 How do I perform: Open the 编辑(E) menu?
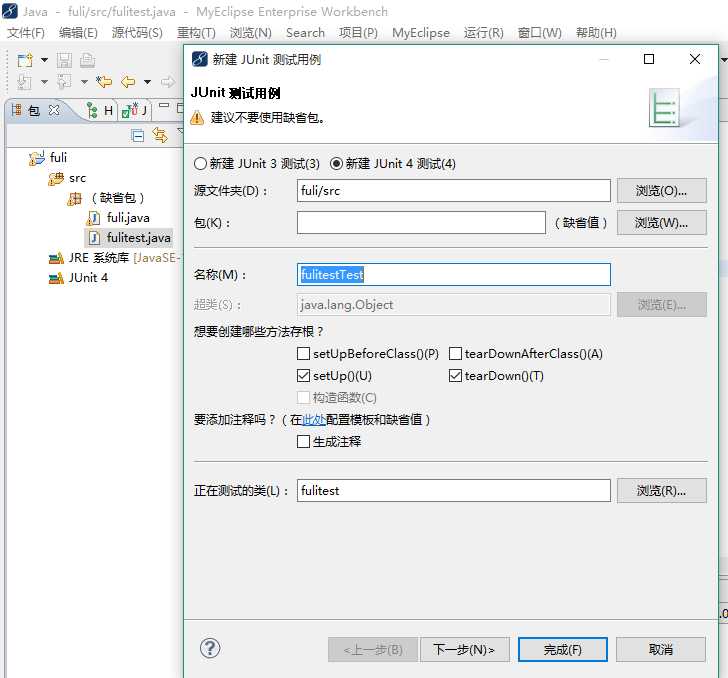tap(78, 33)
